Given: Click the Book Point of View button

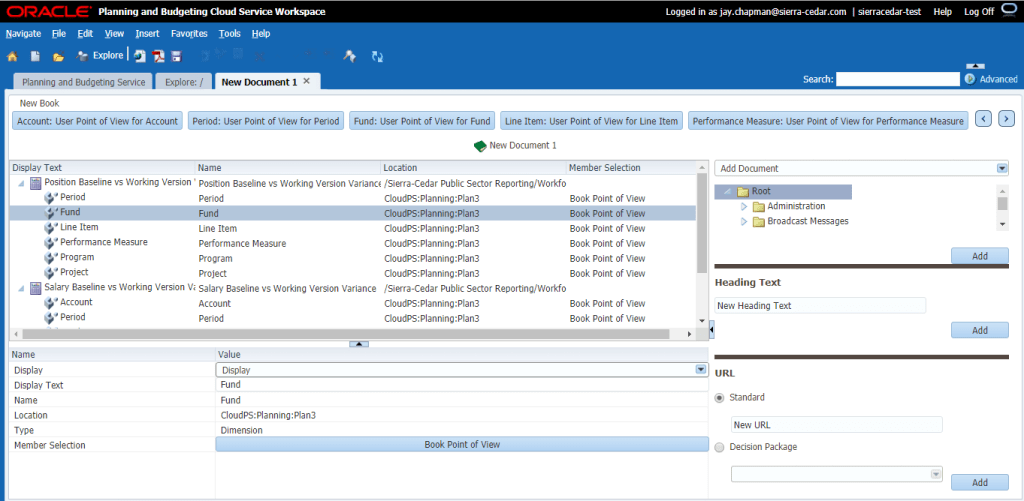Looking at the screenshot, I should coord(461,444).
